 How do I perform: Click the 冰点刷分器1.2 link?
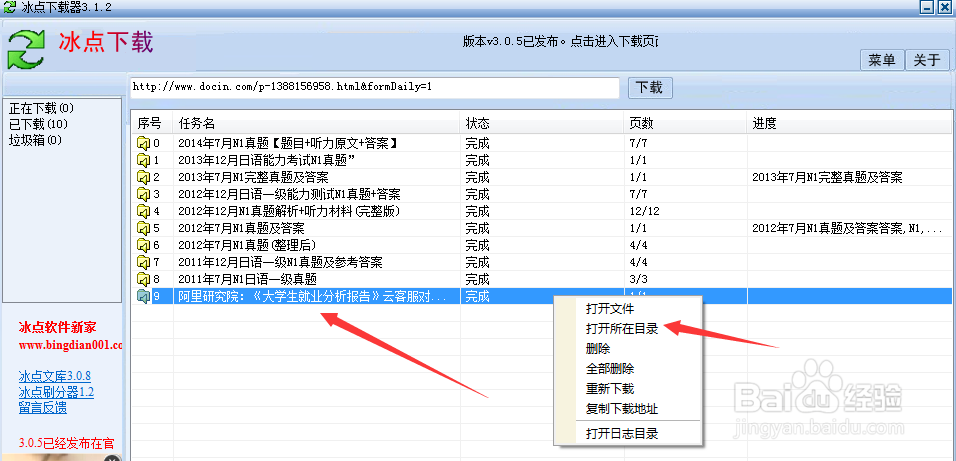point(56,392)
